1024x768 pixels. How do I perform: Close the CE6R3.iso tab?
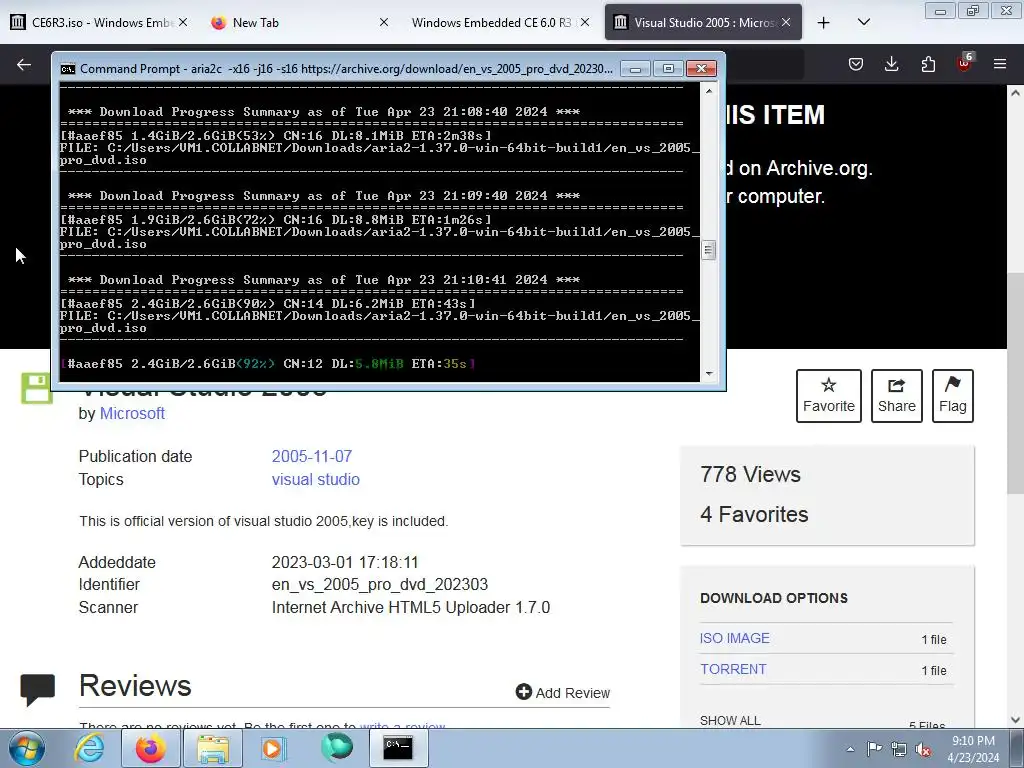coord(183,23)
